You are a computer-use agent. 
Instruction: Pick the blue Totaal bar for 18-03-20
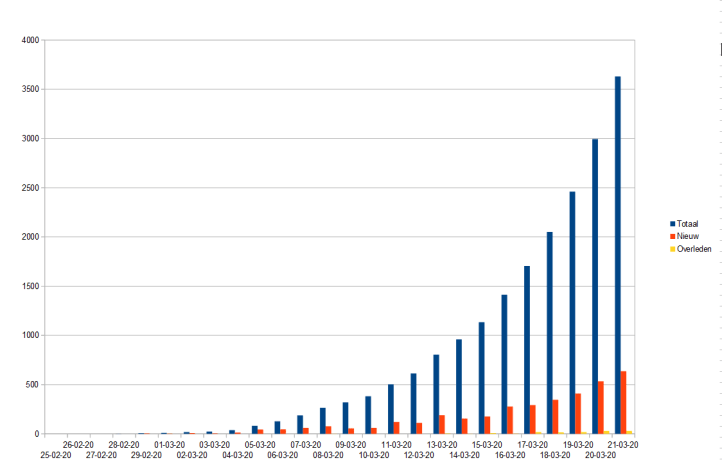pyautogui.click(x=550, y=333)
